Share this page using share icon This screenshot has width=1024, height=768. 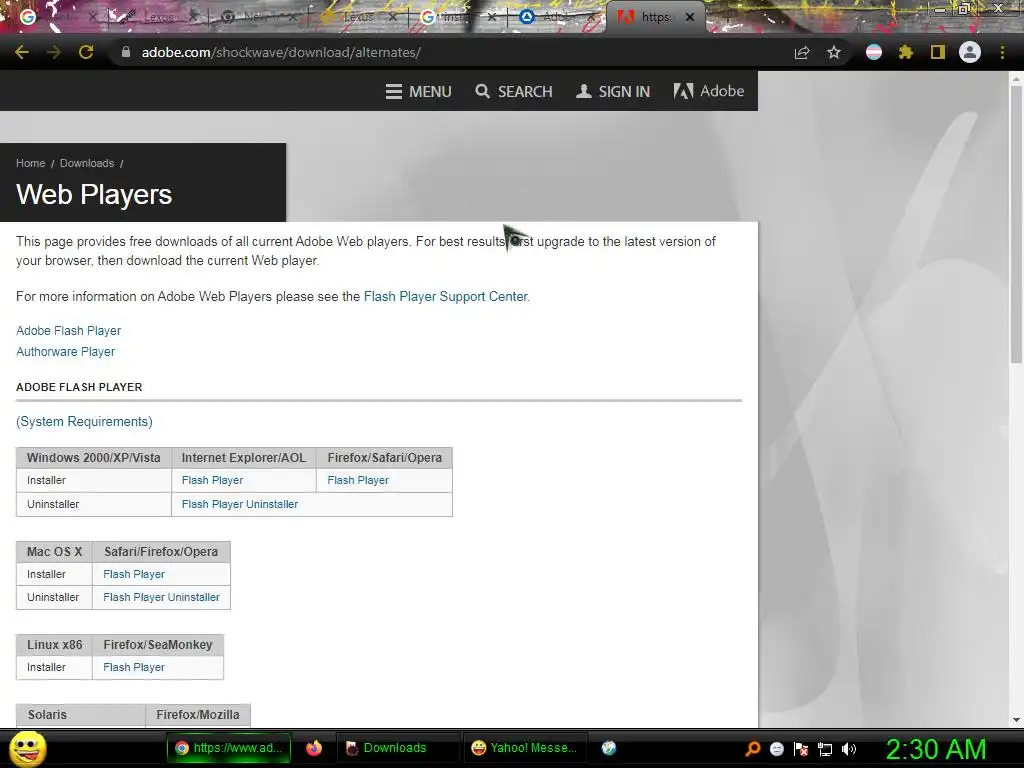802,52
